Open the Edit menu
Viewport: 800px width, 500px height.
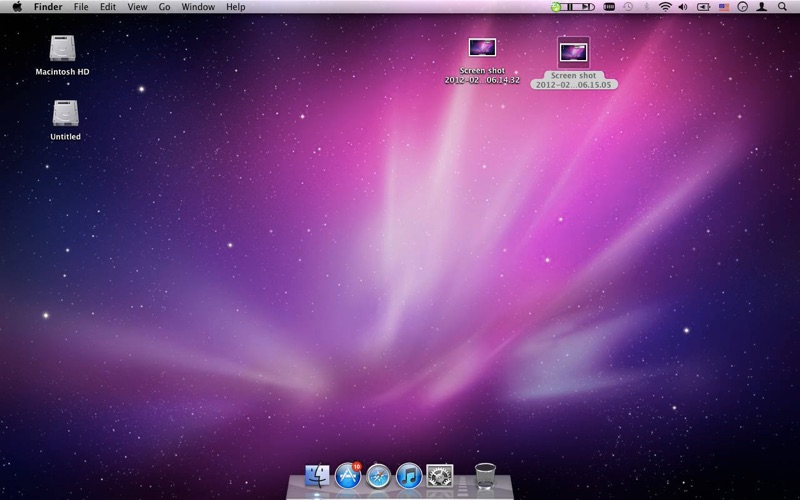(x=108, y=7)
